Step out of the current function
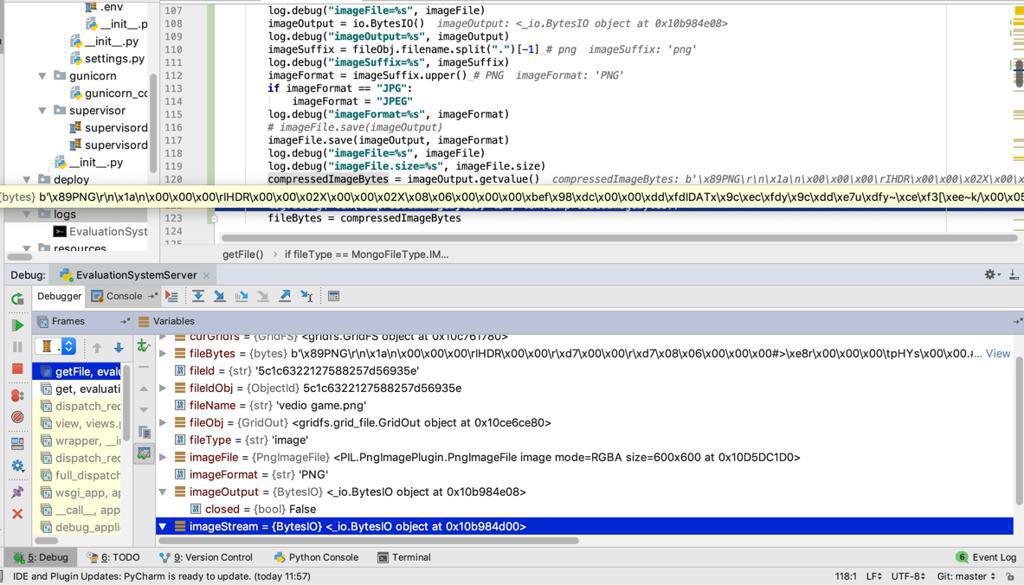 (x=285, y=296)
